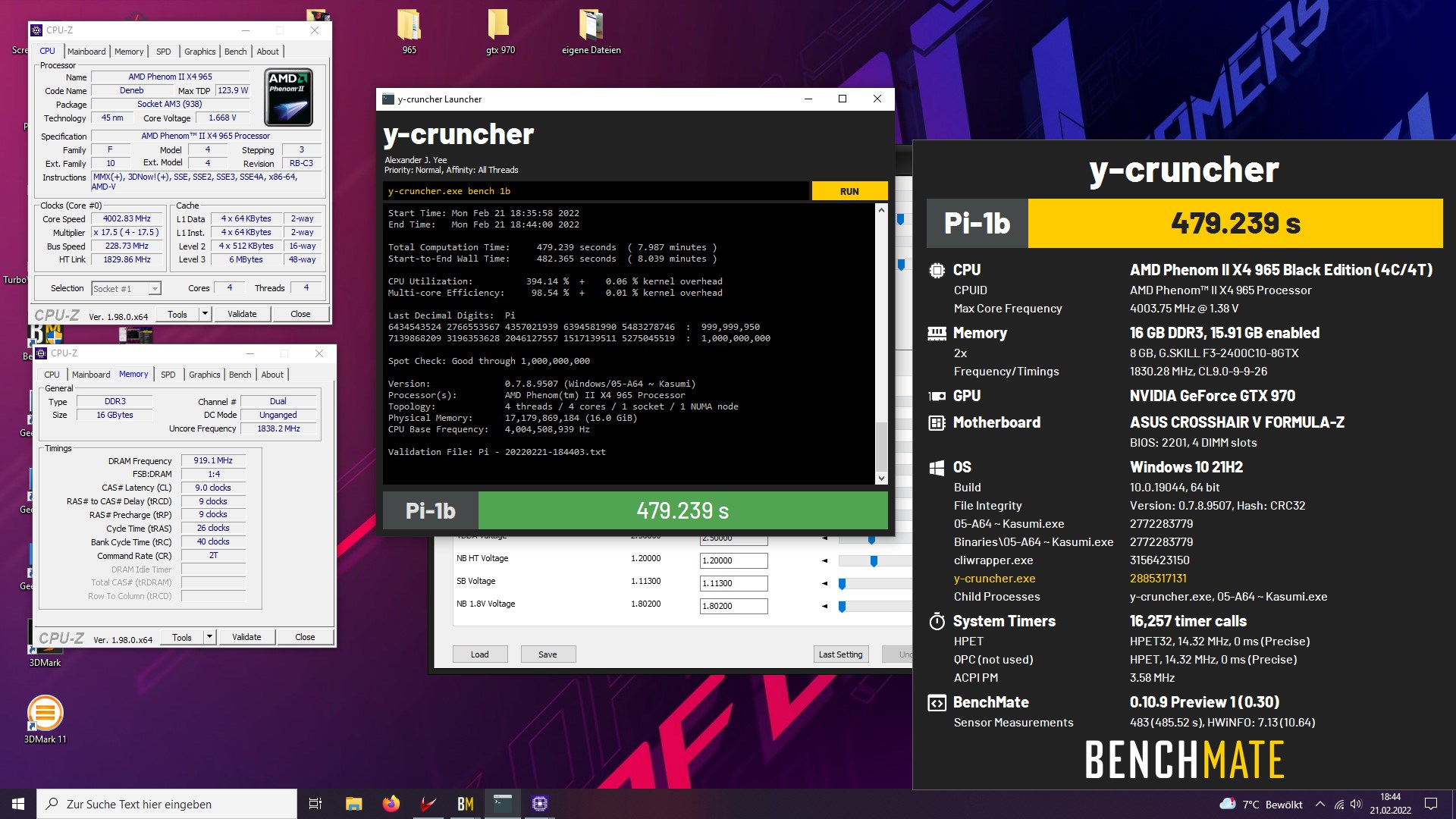This screenshot has width=1456, height=819.
Task: Click the y-cruncher command line field
Action: pyautogui.click(x=596, y=191)
